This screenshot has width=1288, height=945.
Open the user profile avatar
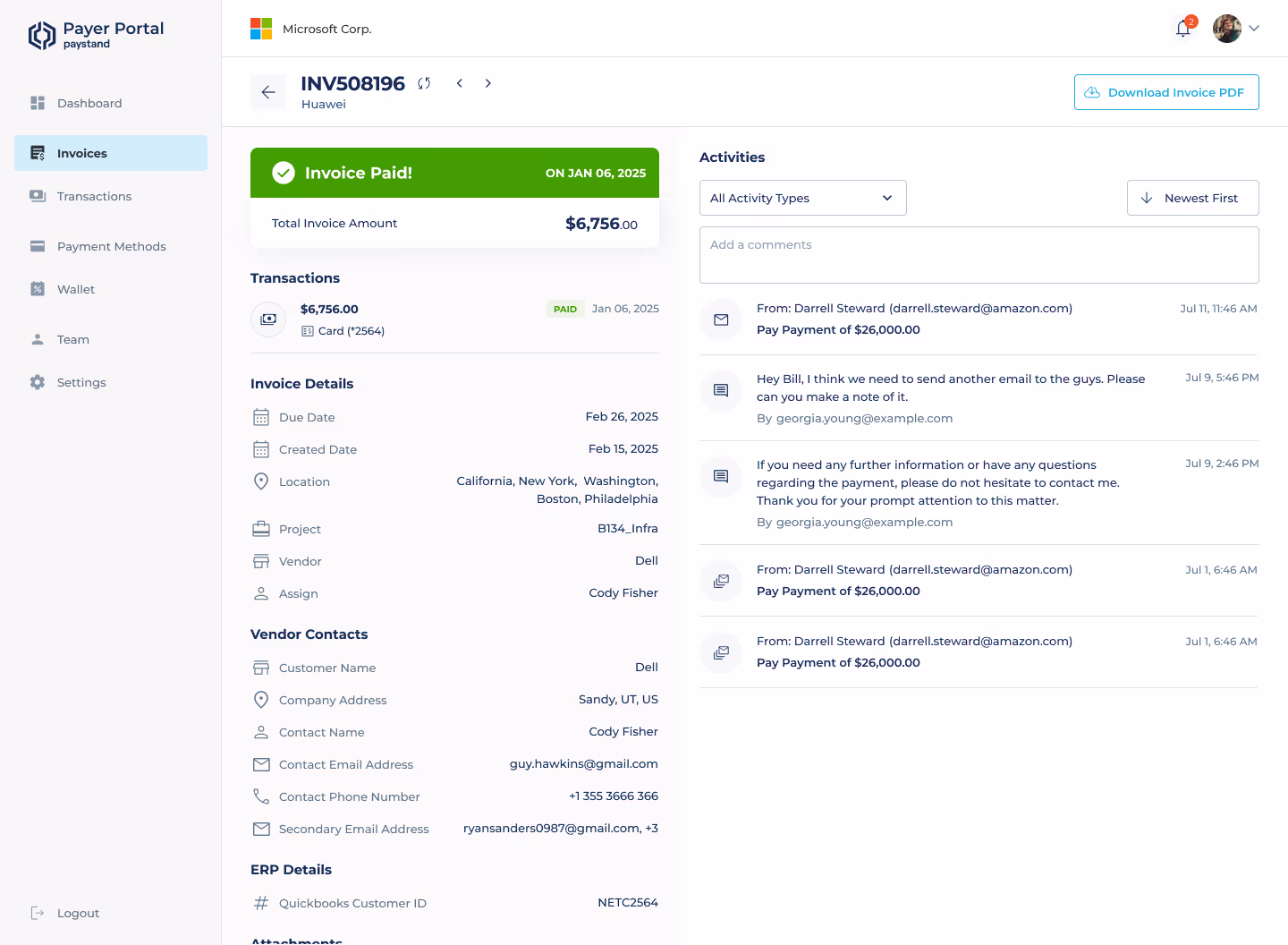[x=1227, y=29]
